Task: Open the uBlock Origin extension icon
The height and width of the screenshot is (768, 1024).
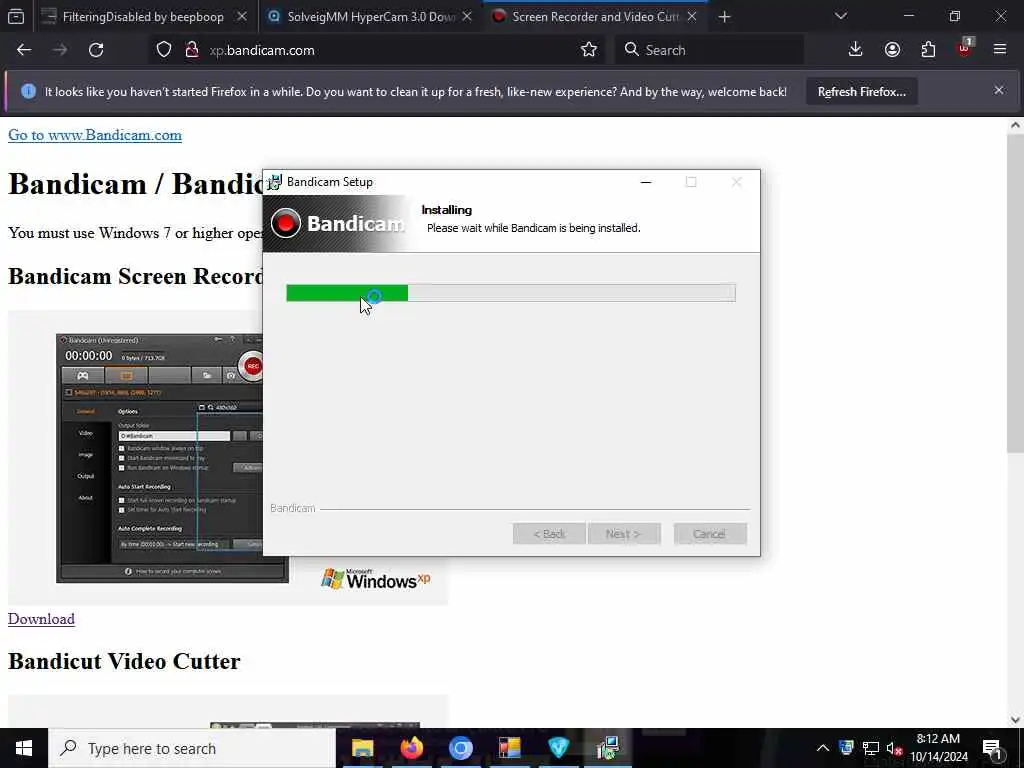Action: pyautogui.click(x=965, y=48)
